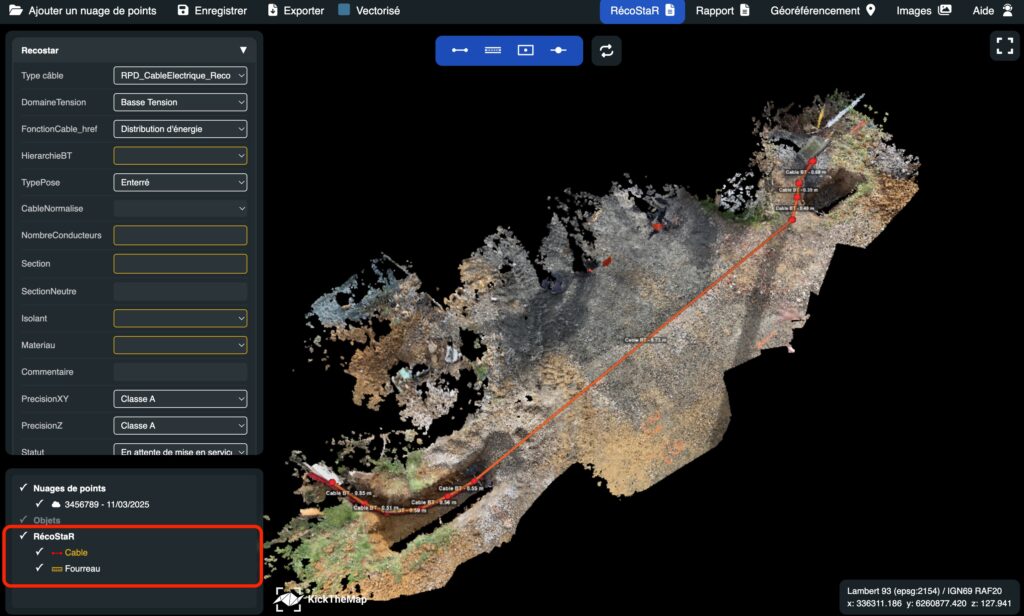Viewport: 1024px width, 616px height.
Task: Click the long orange cable segment in 3D view
Action: [632, 353]
